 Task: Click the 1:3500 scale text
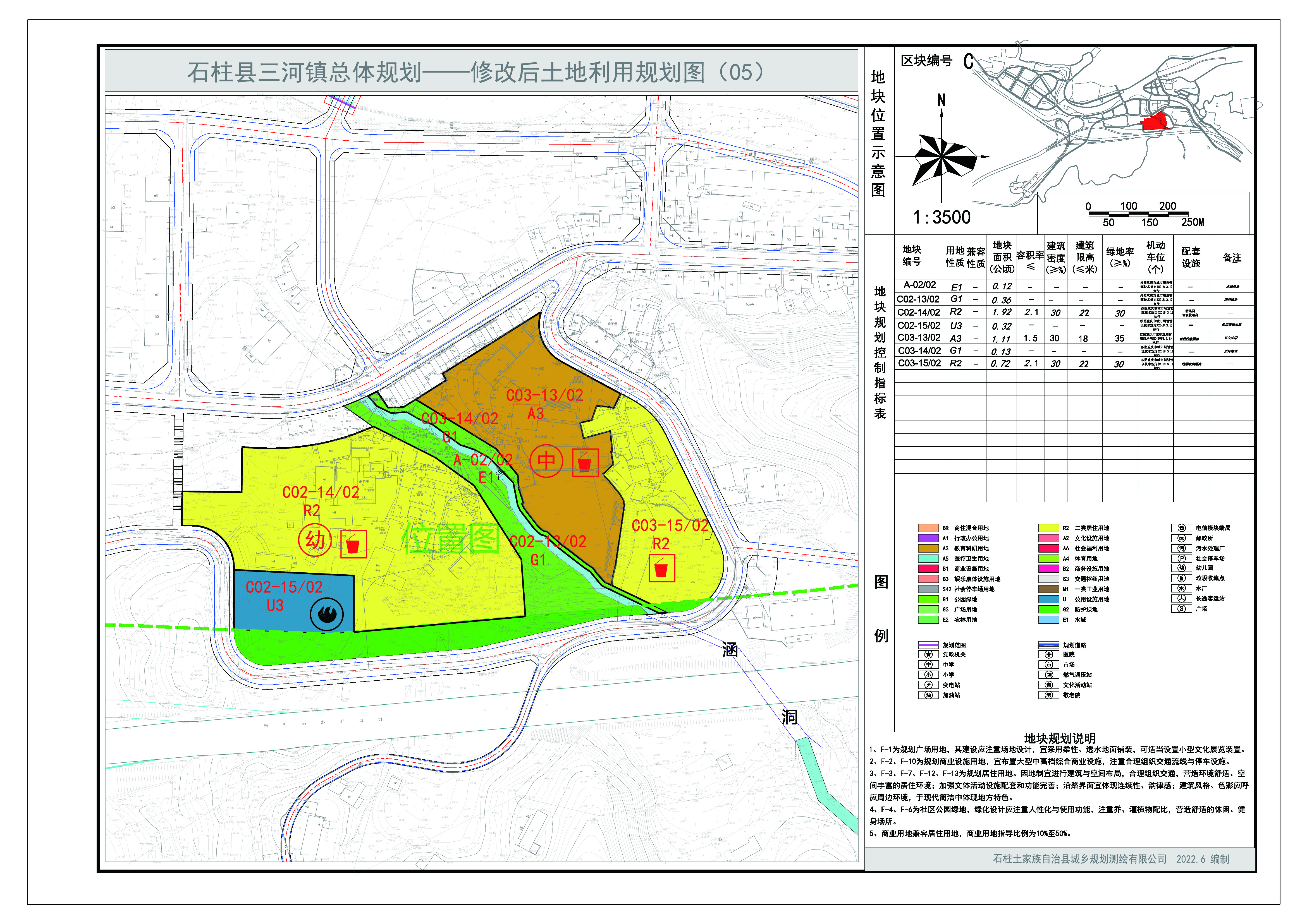[x=942, y=217]
